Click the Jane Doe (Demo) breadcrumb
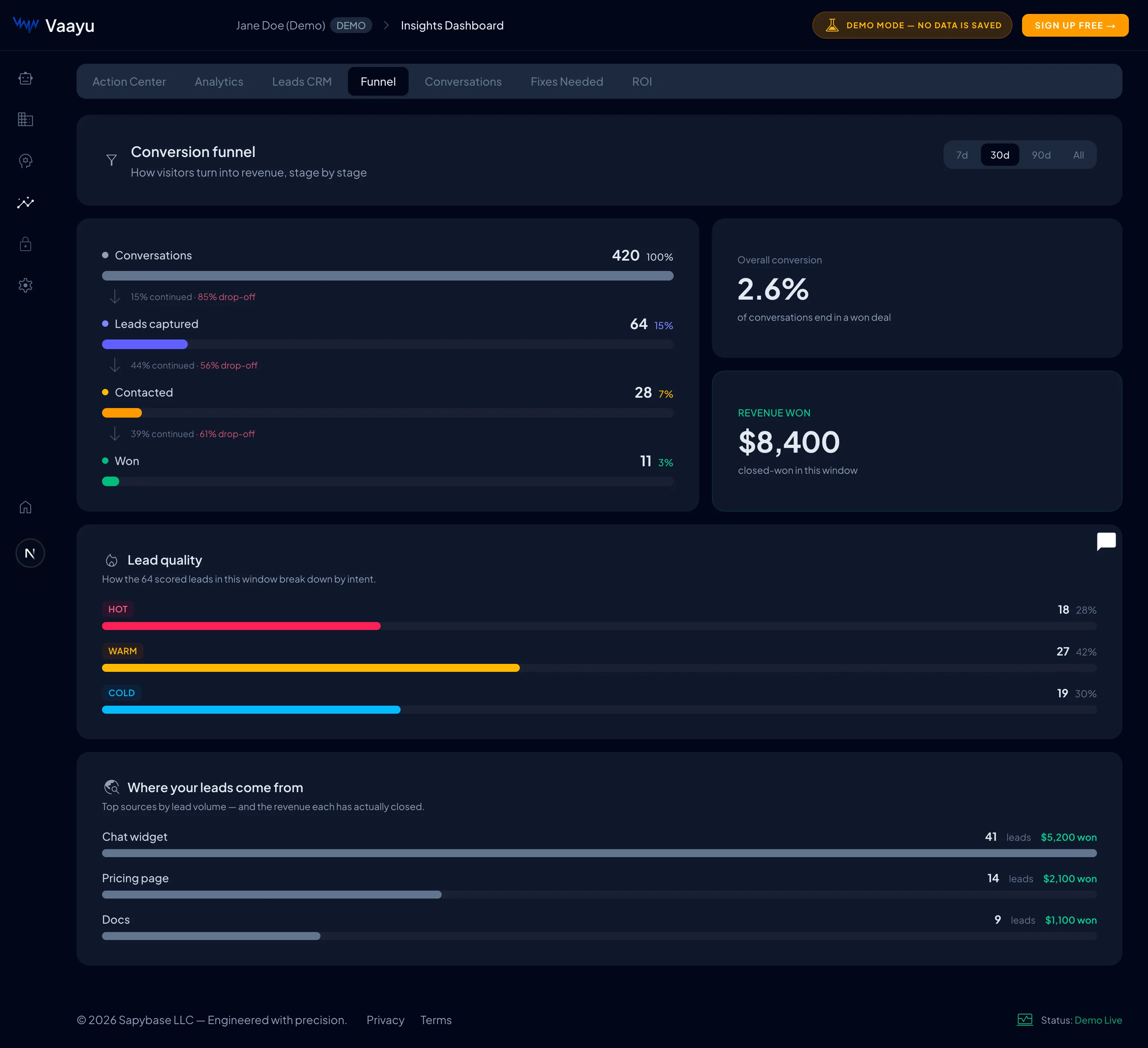1148x1048 pixels. tap(281, 26)
